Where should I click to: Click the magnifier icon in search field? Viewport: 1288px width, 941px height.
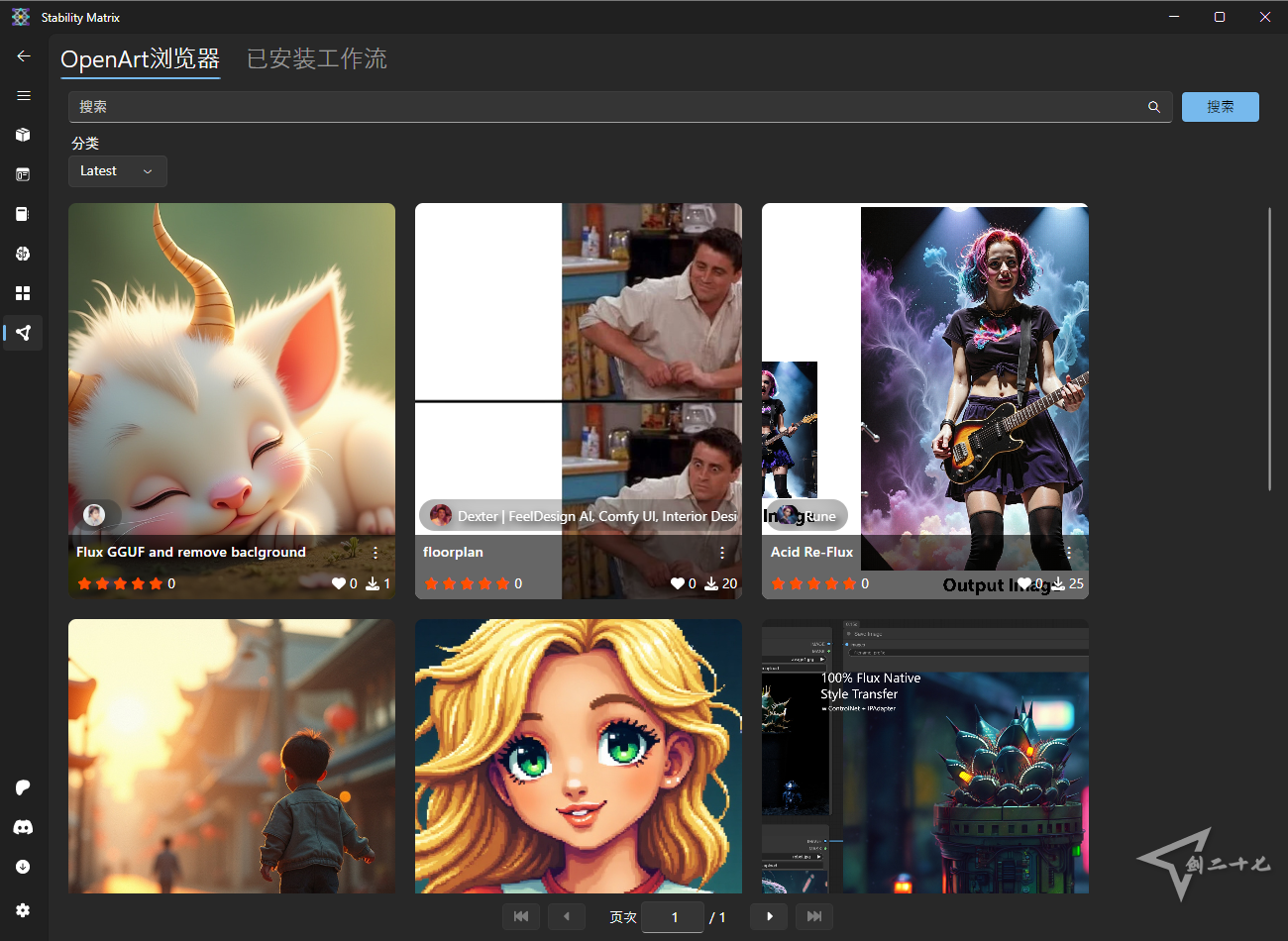[1154, 107]
